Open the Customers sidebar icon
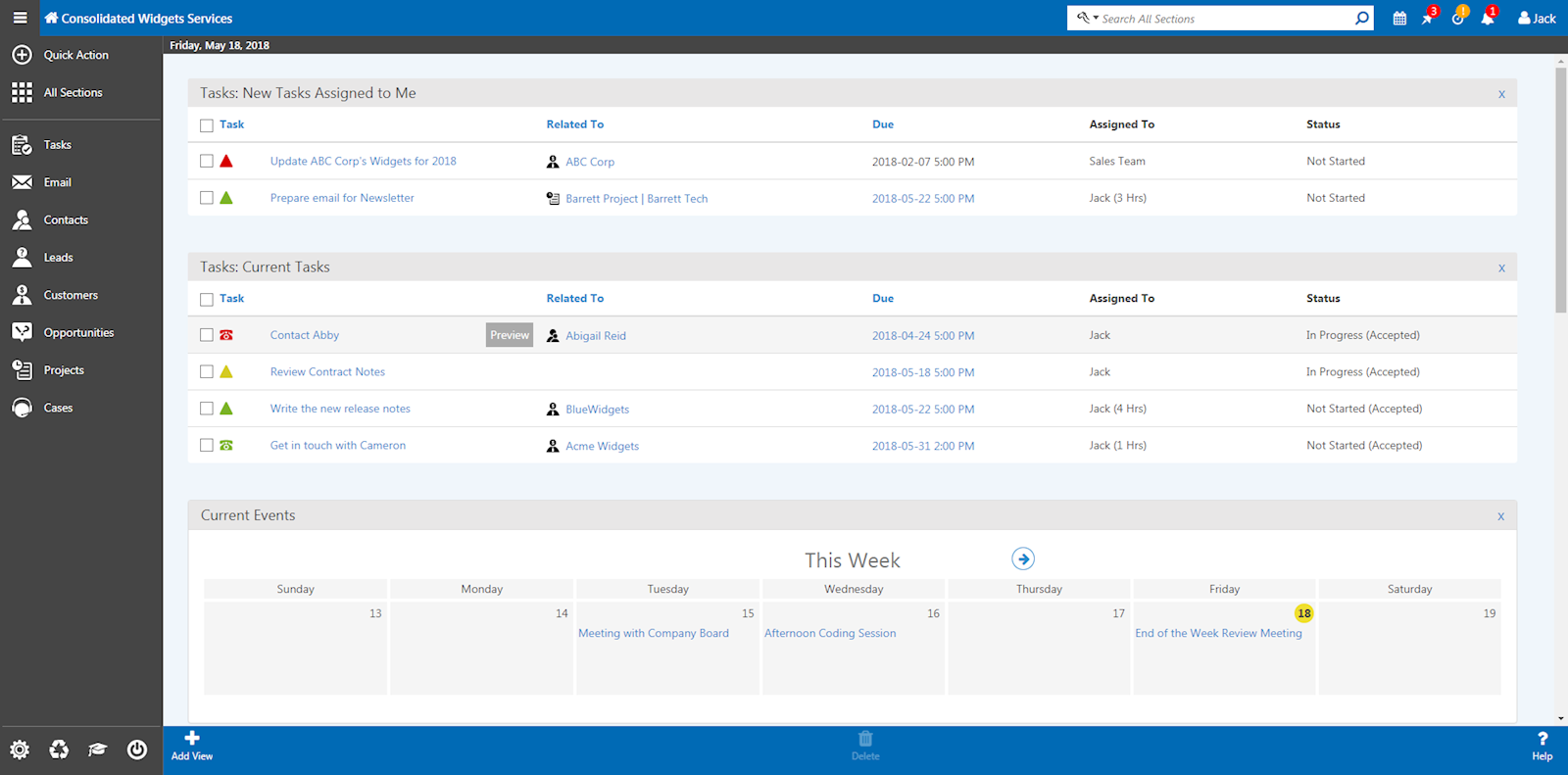Screen dimensions: 1568x775 tap(22, 295)
